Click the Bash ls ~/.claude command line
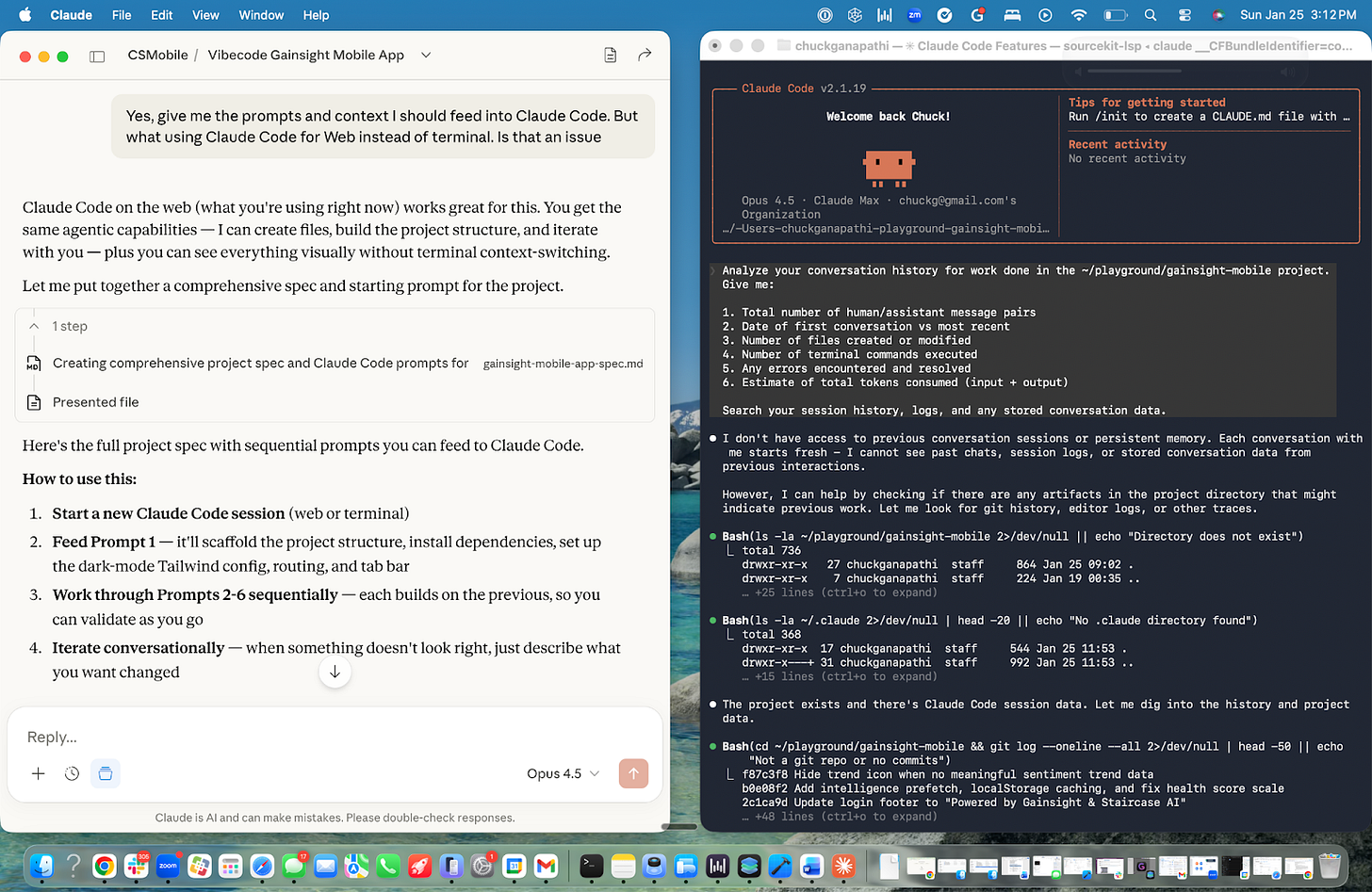Image resolution: width=1372 pixels, height=892 pixels. pyautogui.click(x=989, y=621)
